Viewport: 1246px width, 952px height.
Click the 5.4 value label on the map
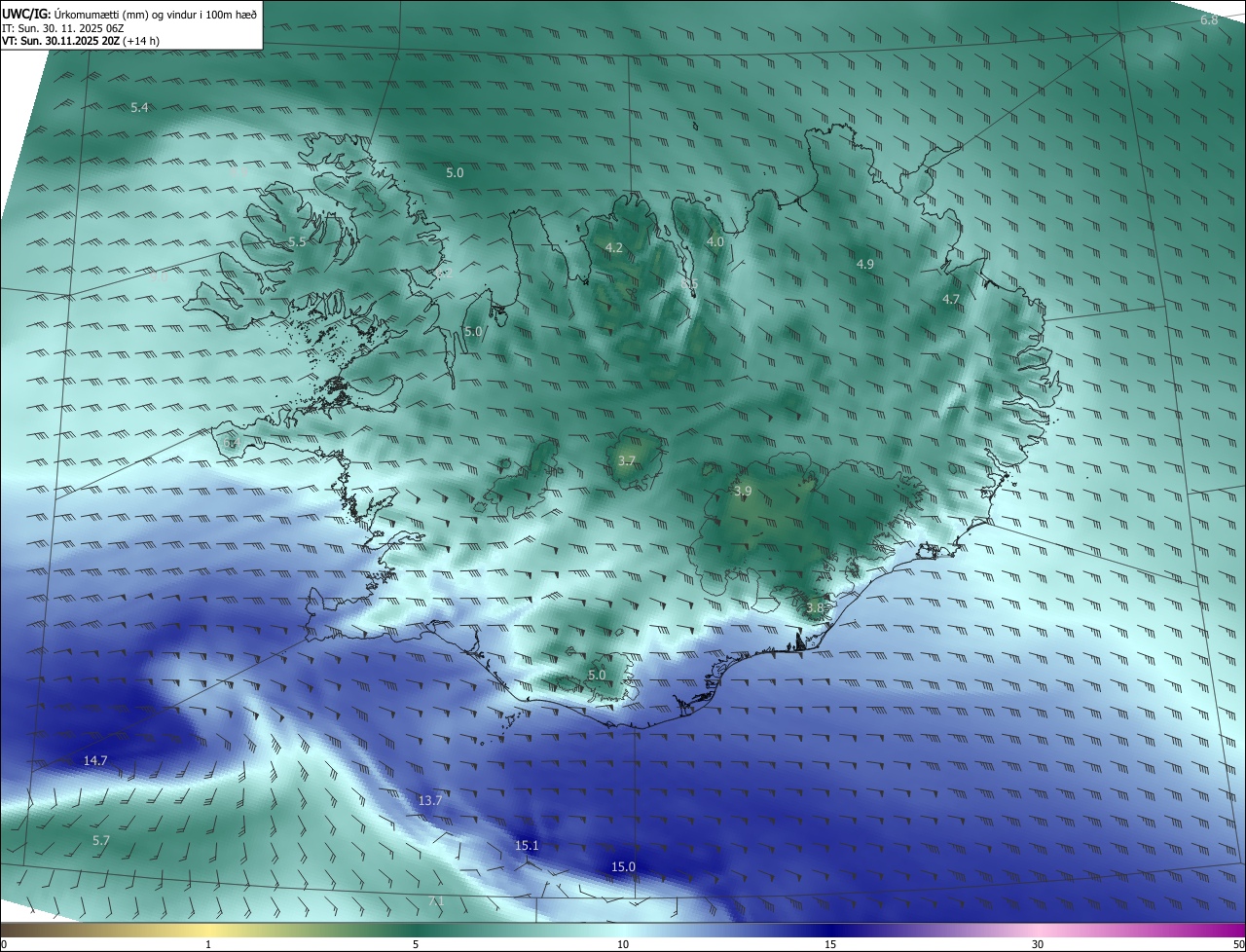[x=139, y=107]
